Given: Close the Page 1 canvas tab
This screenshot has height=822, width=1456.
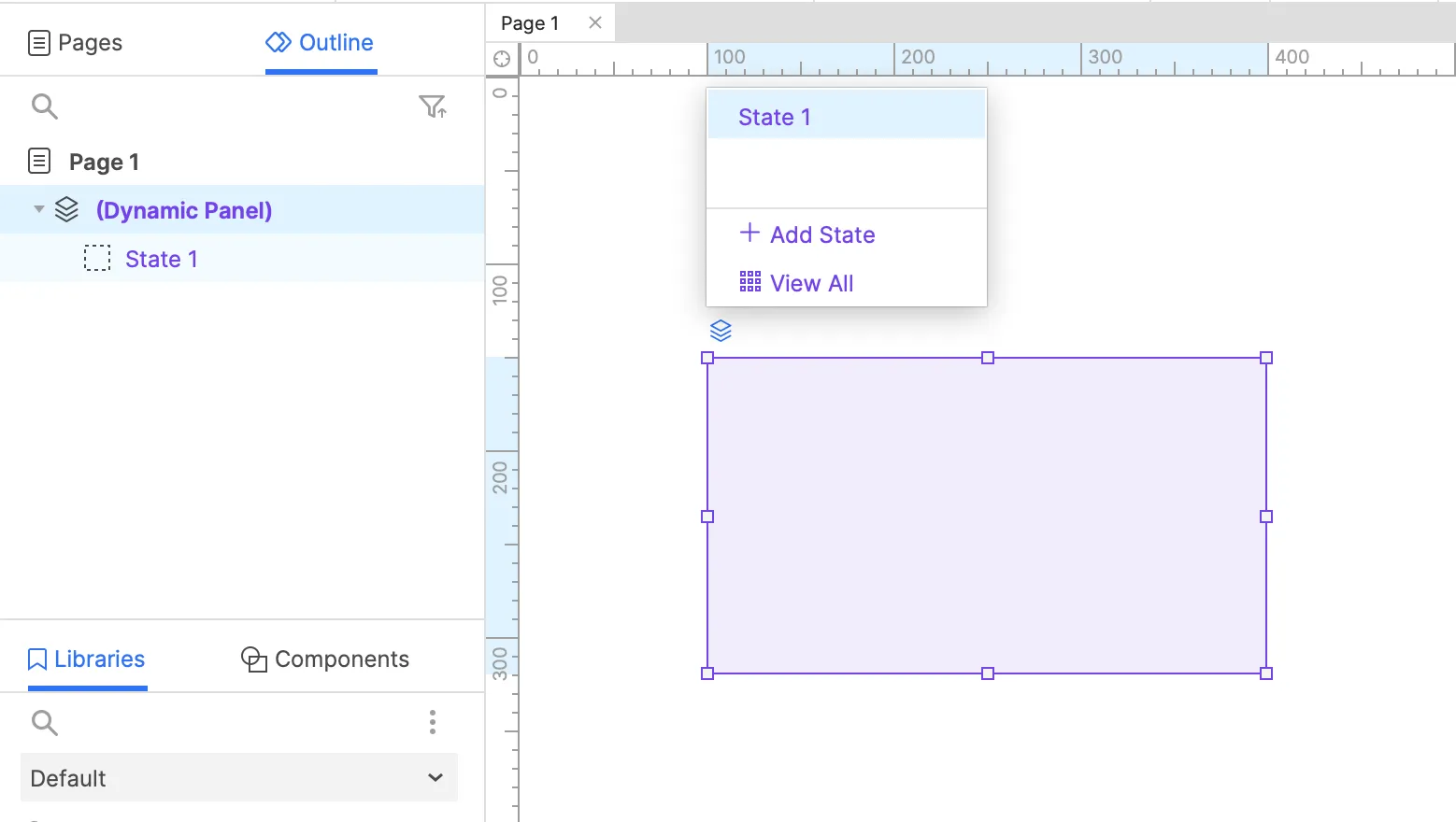Looking at the screenshot, I should (595, 22).
